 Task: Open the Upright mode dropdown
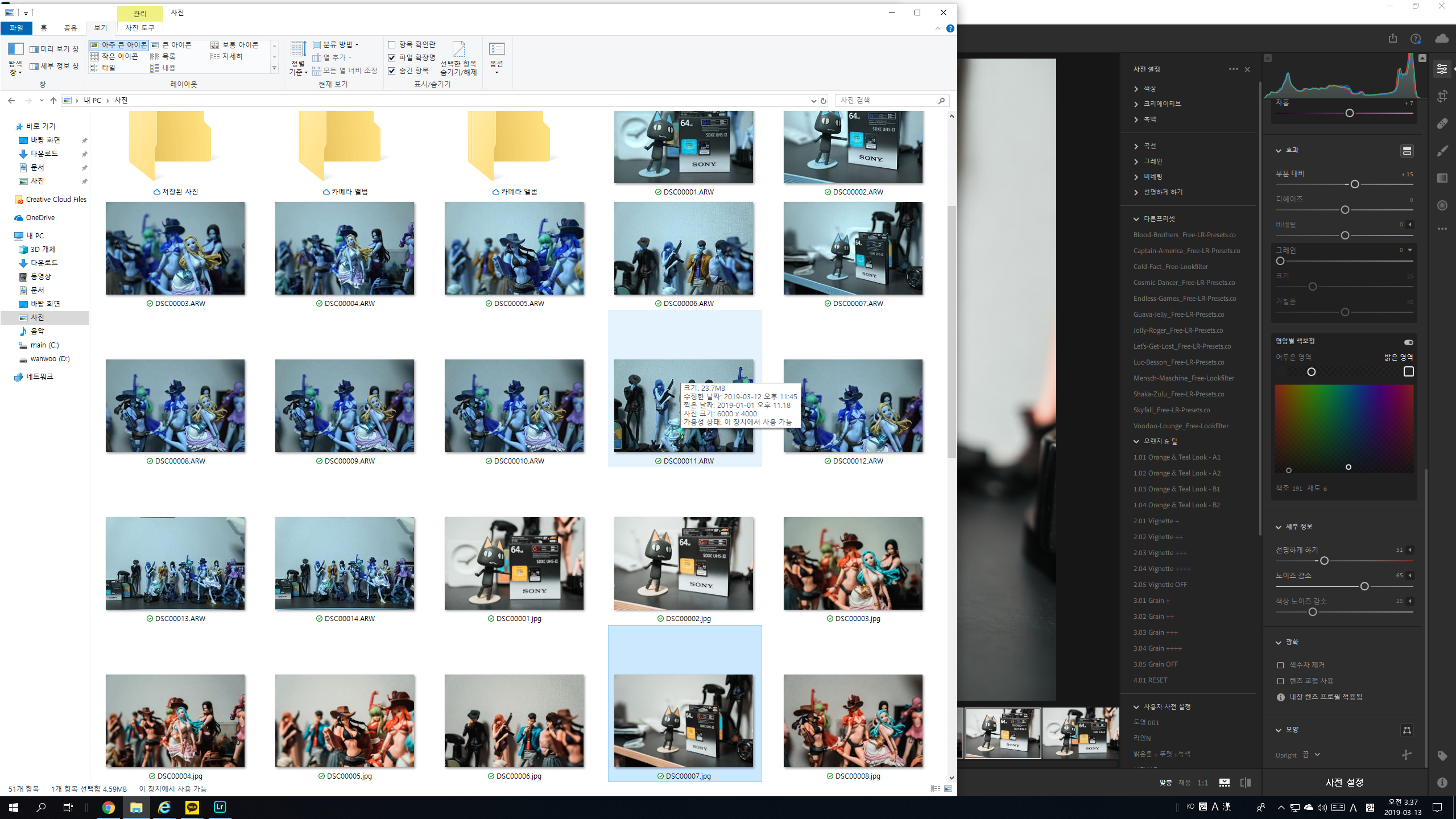[1311, 755]
